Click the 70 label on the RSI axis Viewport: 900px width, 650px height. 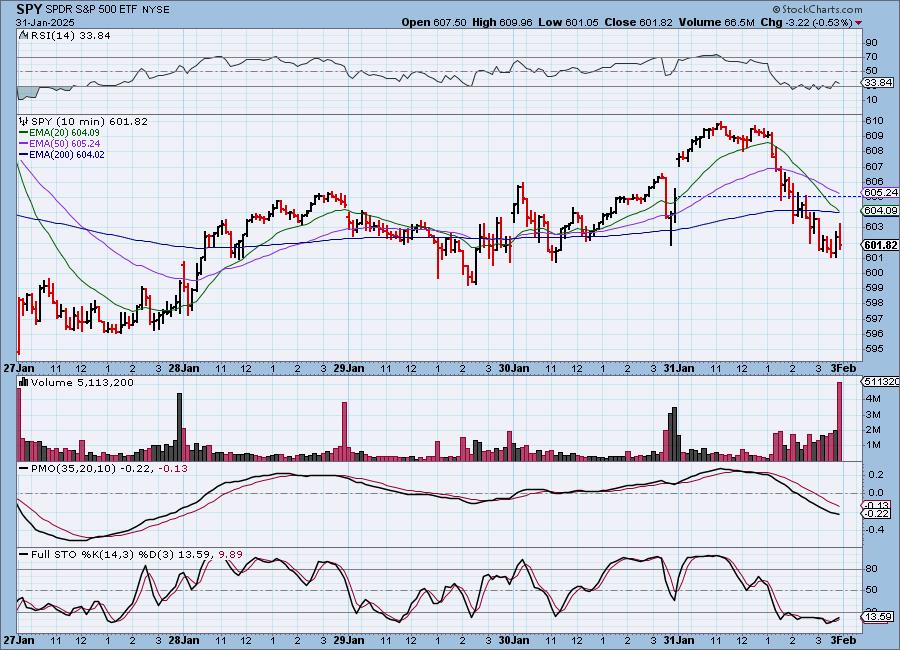click(871, 56)
